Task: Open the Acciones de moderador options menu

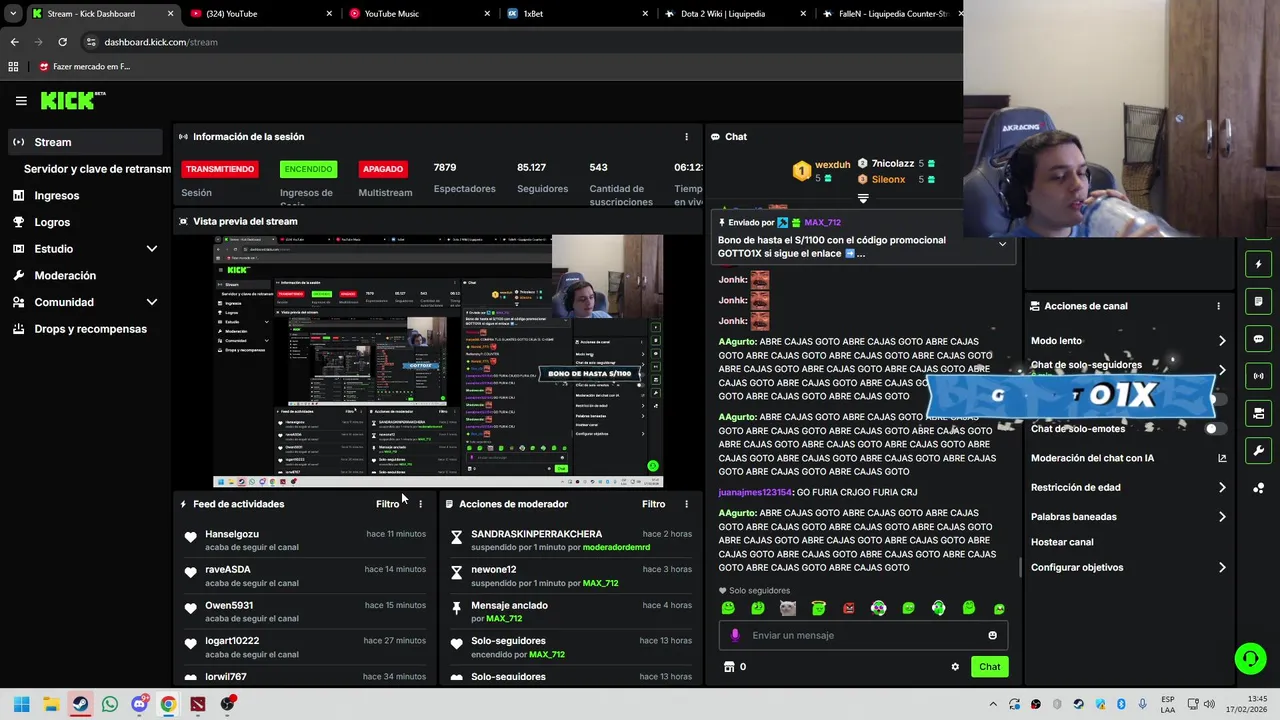Action: coord(686,504)
